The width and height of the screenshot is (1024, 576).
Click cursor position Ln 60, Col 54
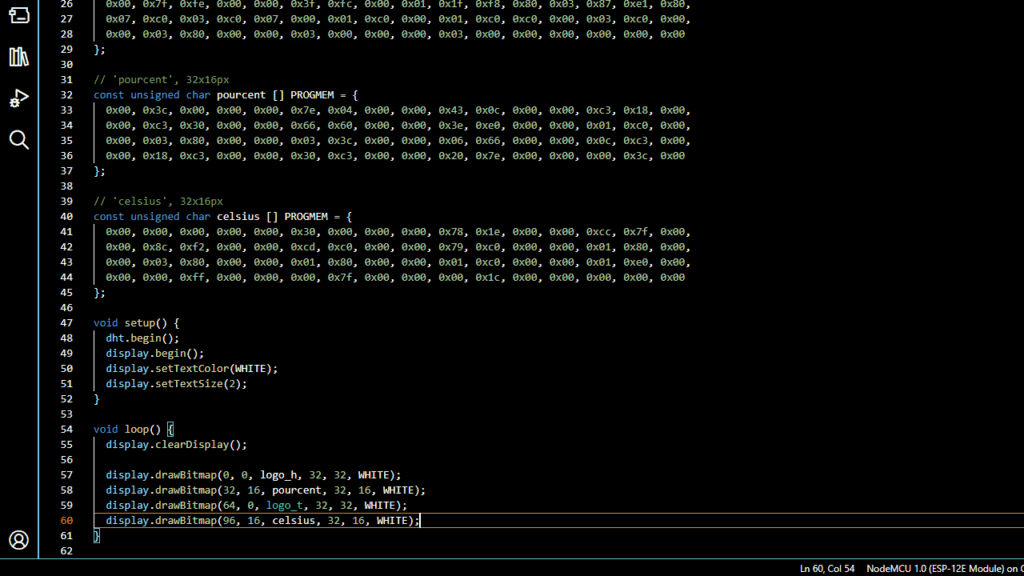coord(827,569)
